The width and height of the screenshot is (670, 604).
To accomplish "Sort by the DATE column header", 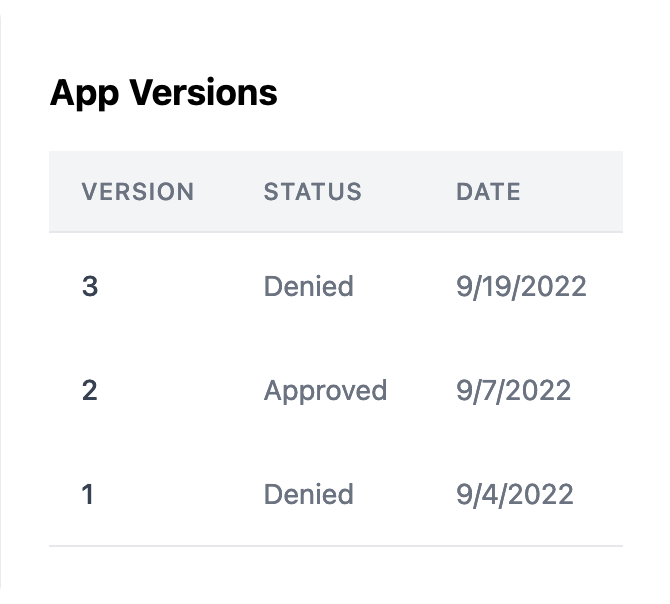I will [488, 192].
